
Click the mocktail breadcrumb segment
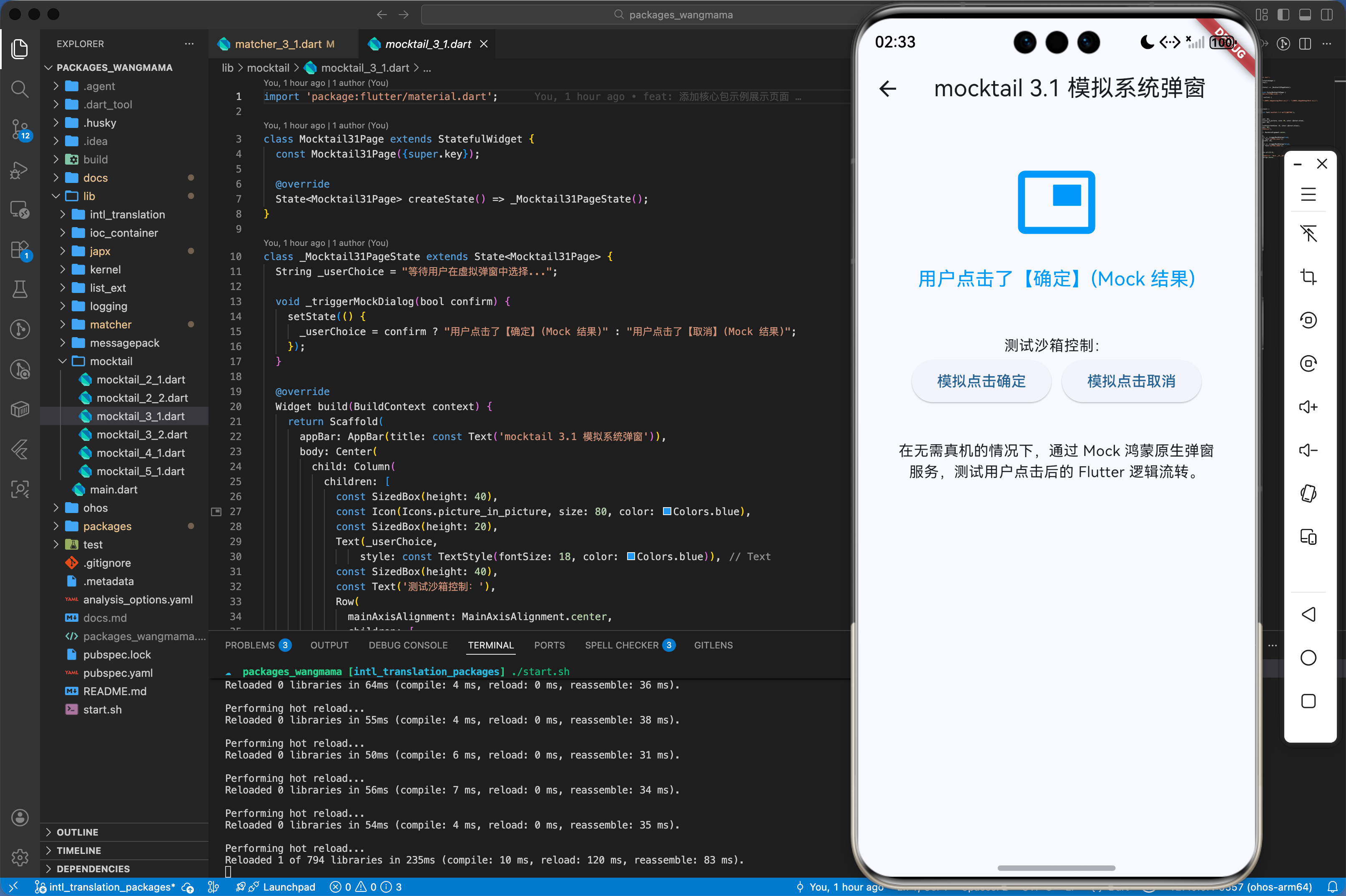268,68
